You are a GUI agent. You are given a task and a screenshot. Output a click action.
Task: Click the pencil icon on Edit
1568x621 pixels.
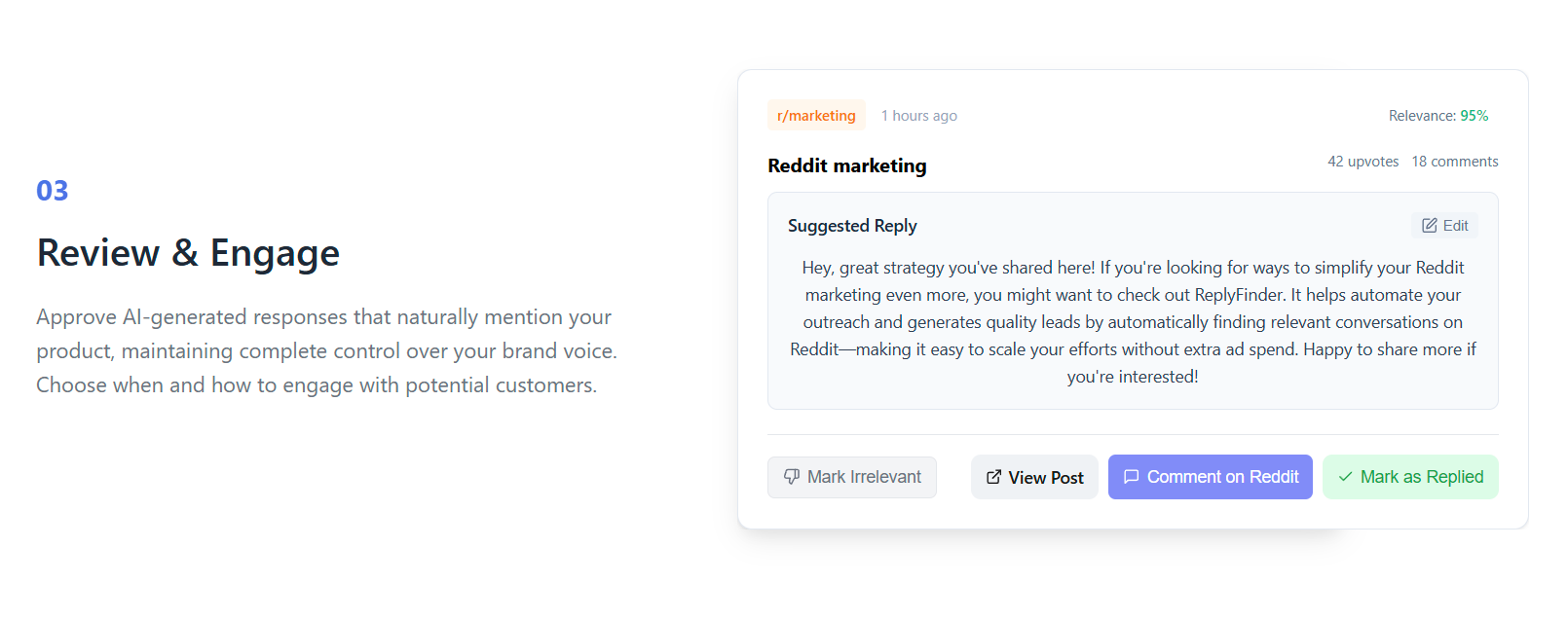pos(1429,226)
